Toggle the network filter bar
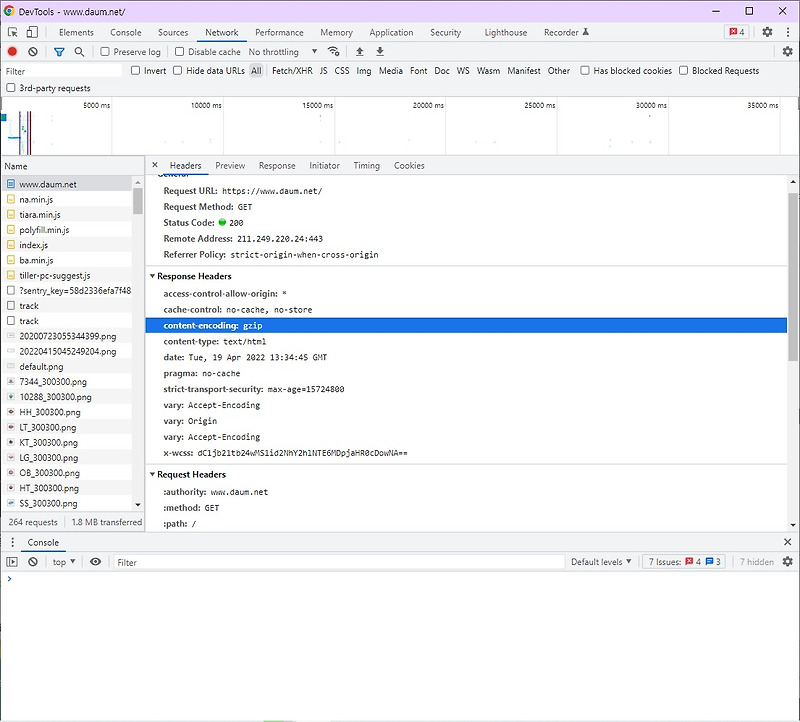This screenshot has width=800, height=722. pyautogui.click(x=58, y=51)
